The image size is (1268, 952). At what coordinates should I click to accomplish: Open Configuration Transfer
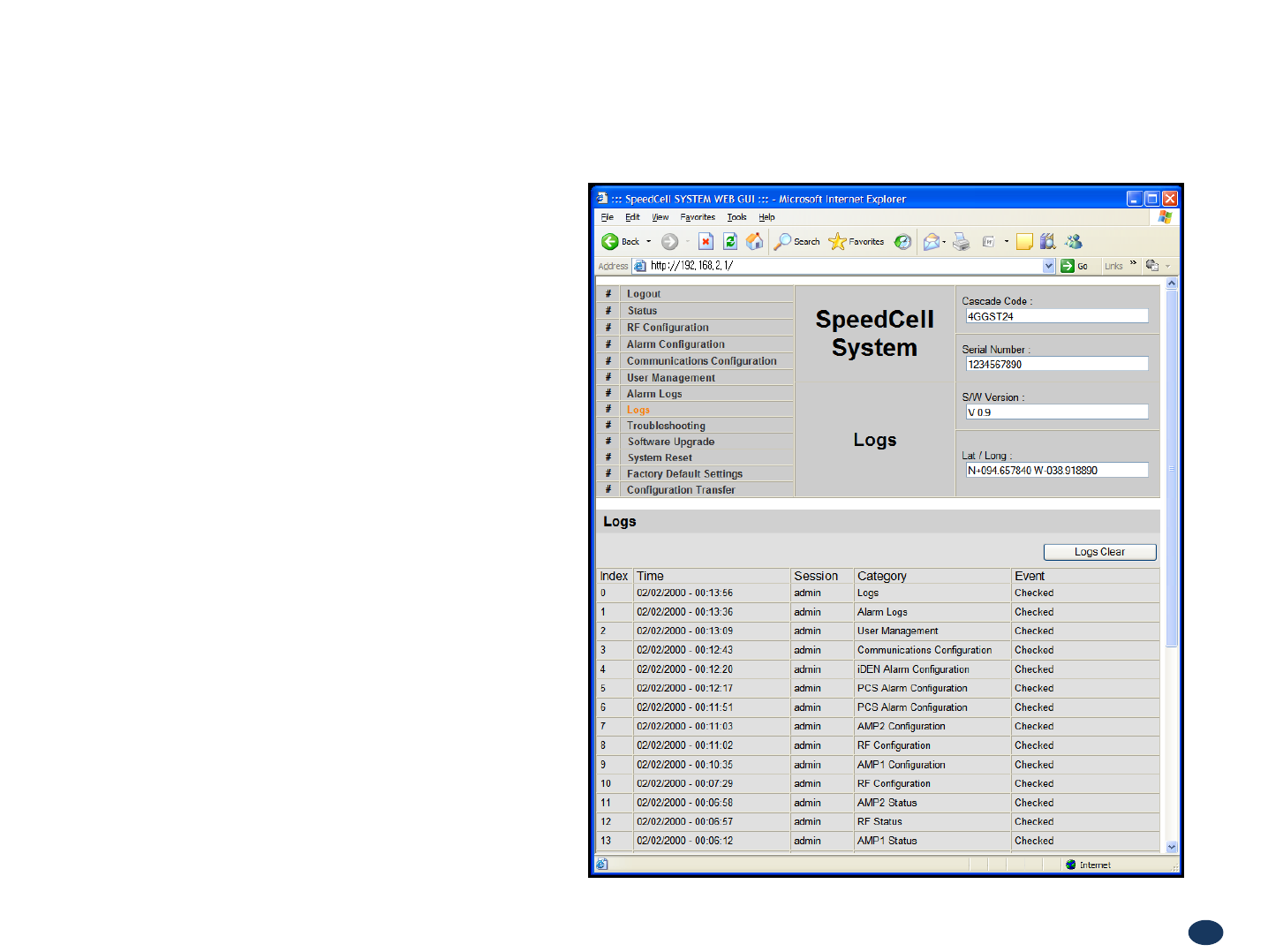click(x=681, y=490)
